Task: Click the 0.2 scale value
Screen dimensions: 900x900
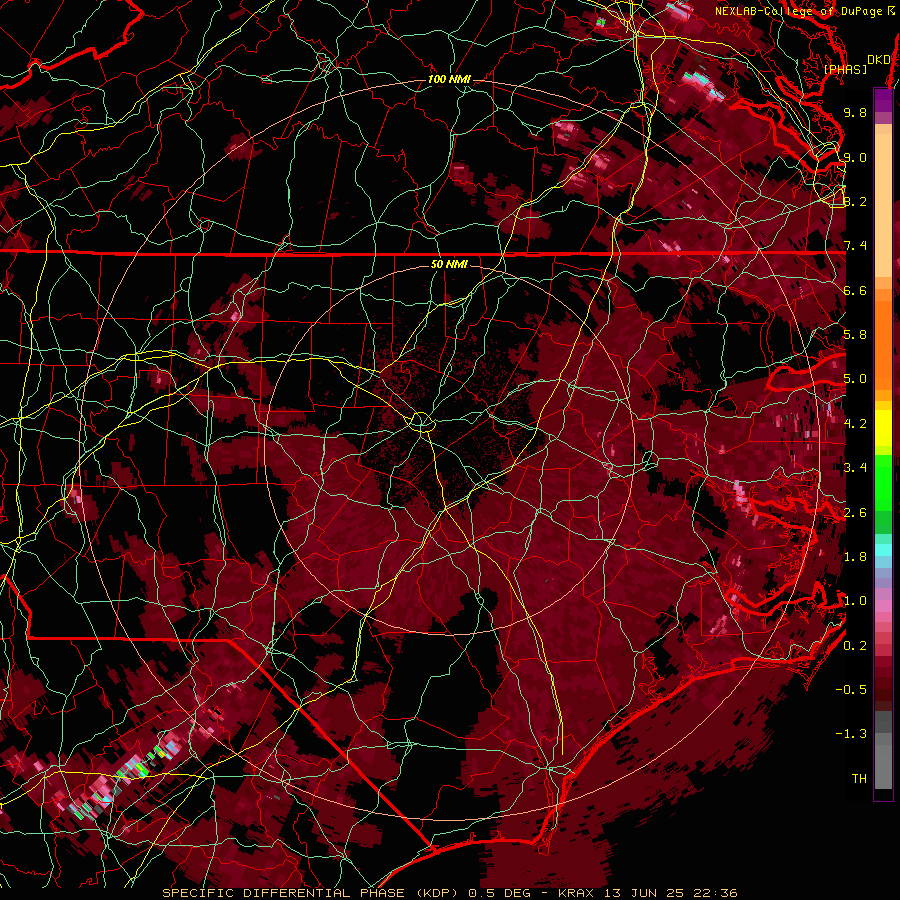Action: pyautogui.click(x=855, y=646)
